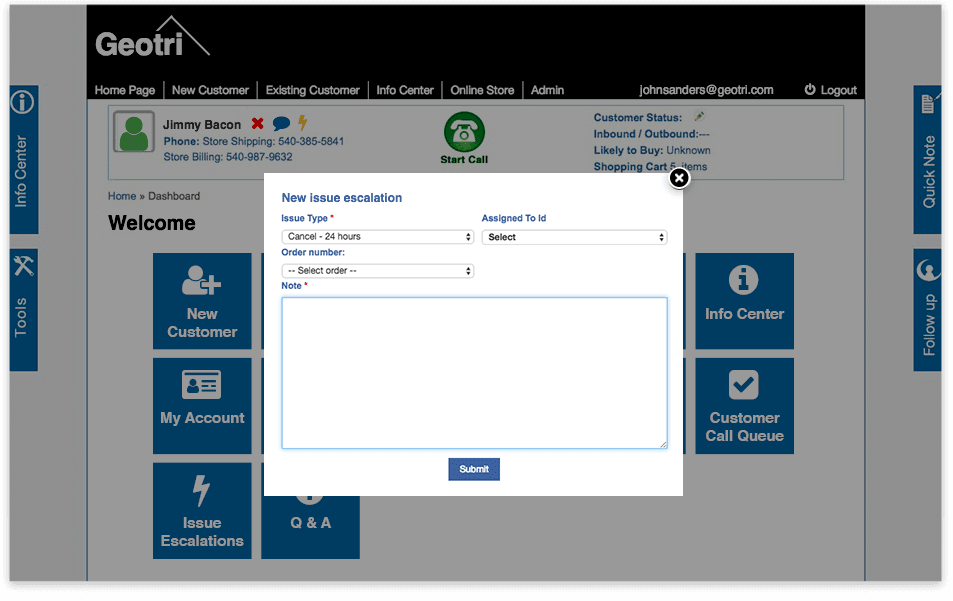Log out using the Logout link

831,90
